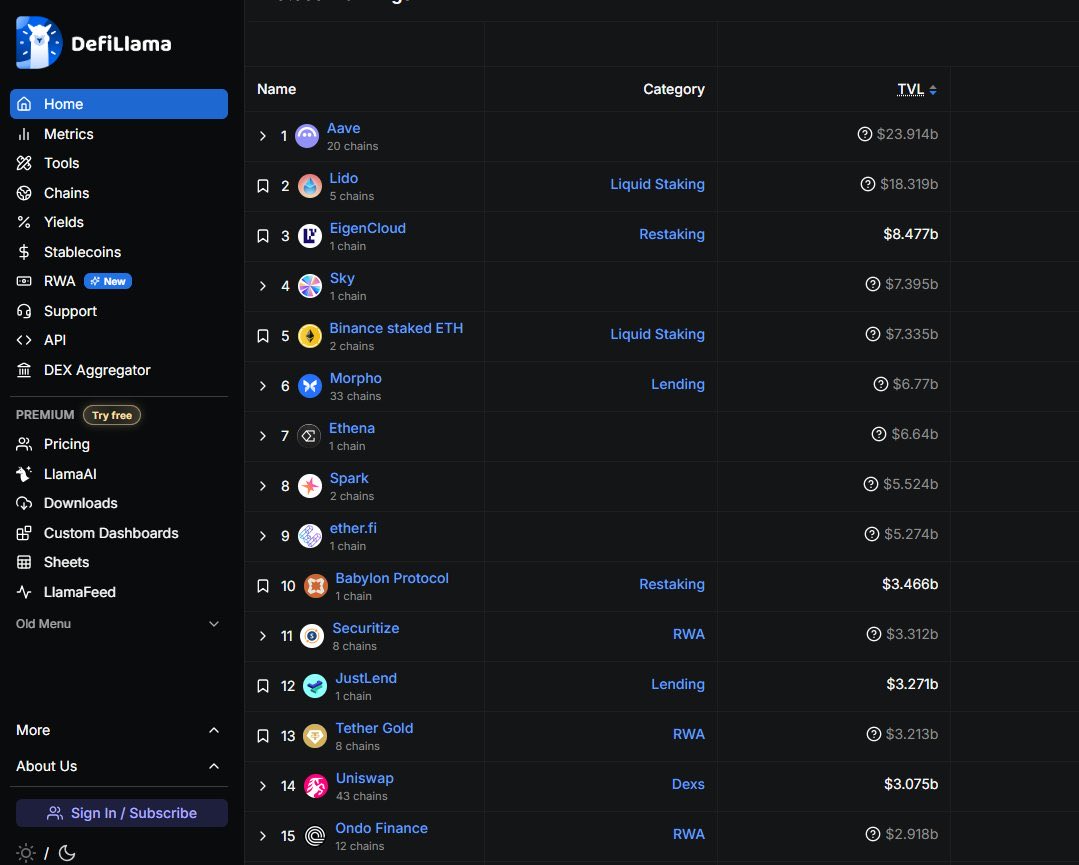Click the EigenCloud logo icon
This screenshot has width=1079, height=865.
pos(310,236)
